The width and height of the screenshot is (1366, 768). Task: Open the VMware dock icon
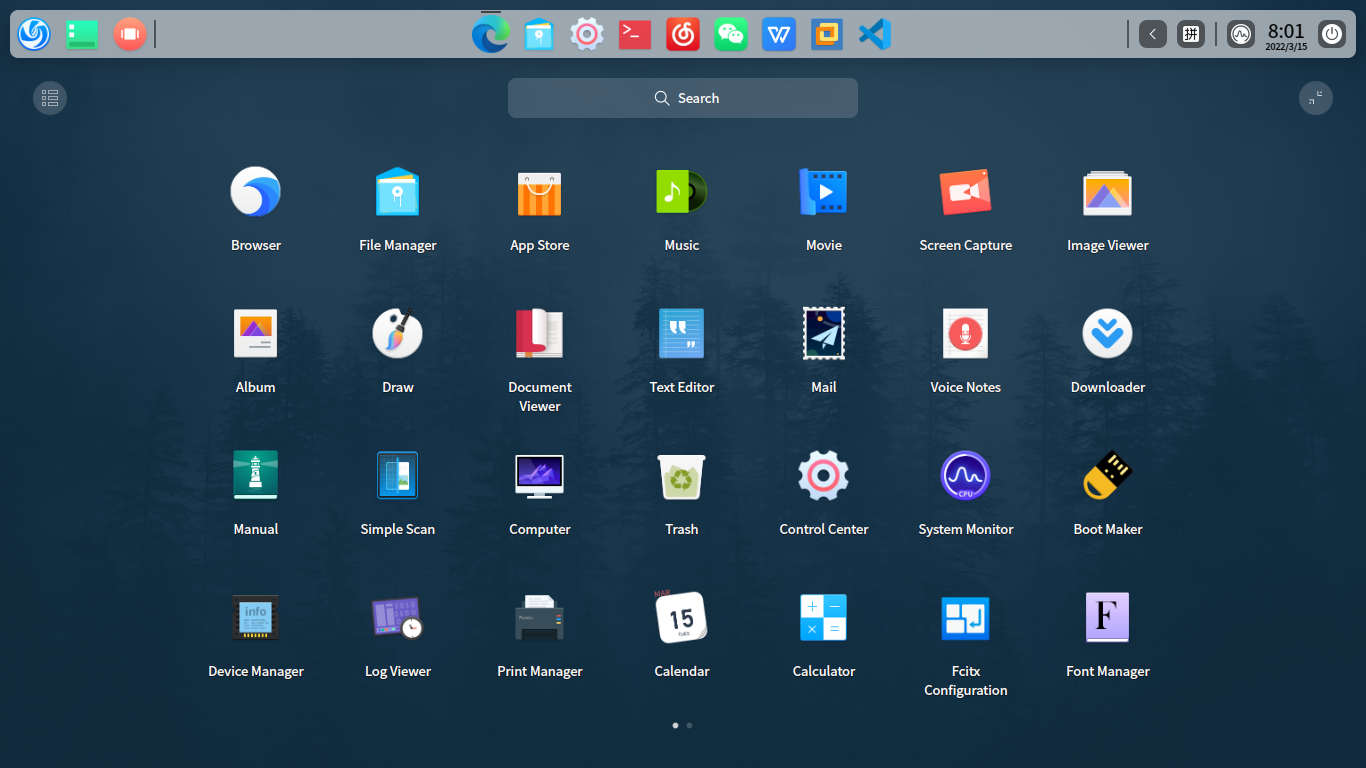tap(827, 35)
